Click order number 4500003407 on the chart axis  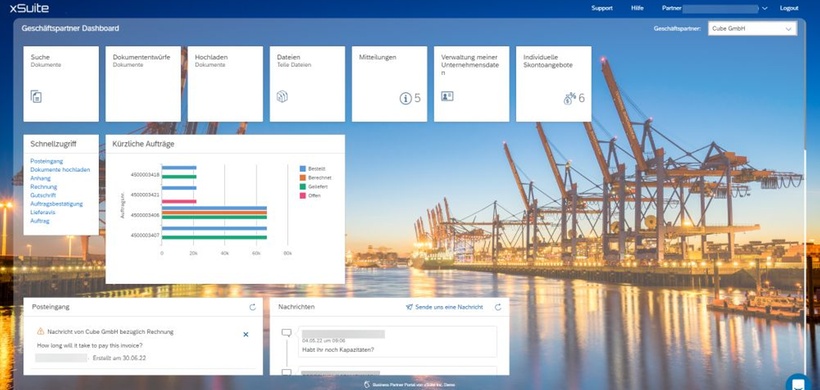click(145, 235)
